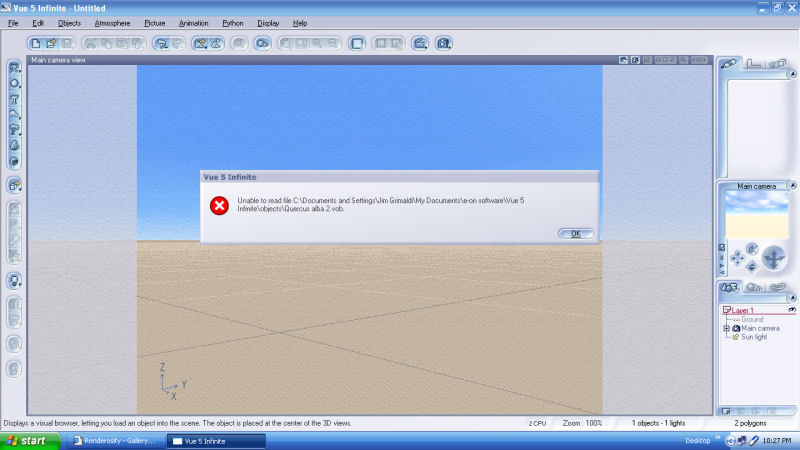Click the new layer icon below layer list
The width and height of the screenshot is (800, 450).
726,411
